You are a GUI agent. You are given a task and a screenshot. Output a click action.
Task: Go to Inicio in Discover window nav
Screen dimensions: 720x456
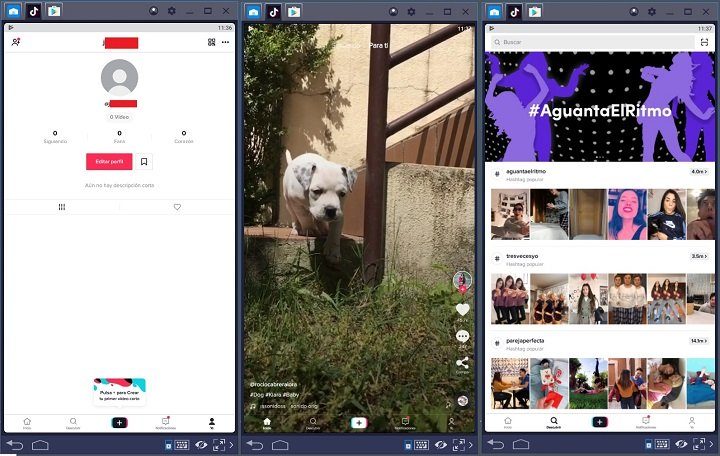507,422
